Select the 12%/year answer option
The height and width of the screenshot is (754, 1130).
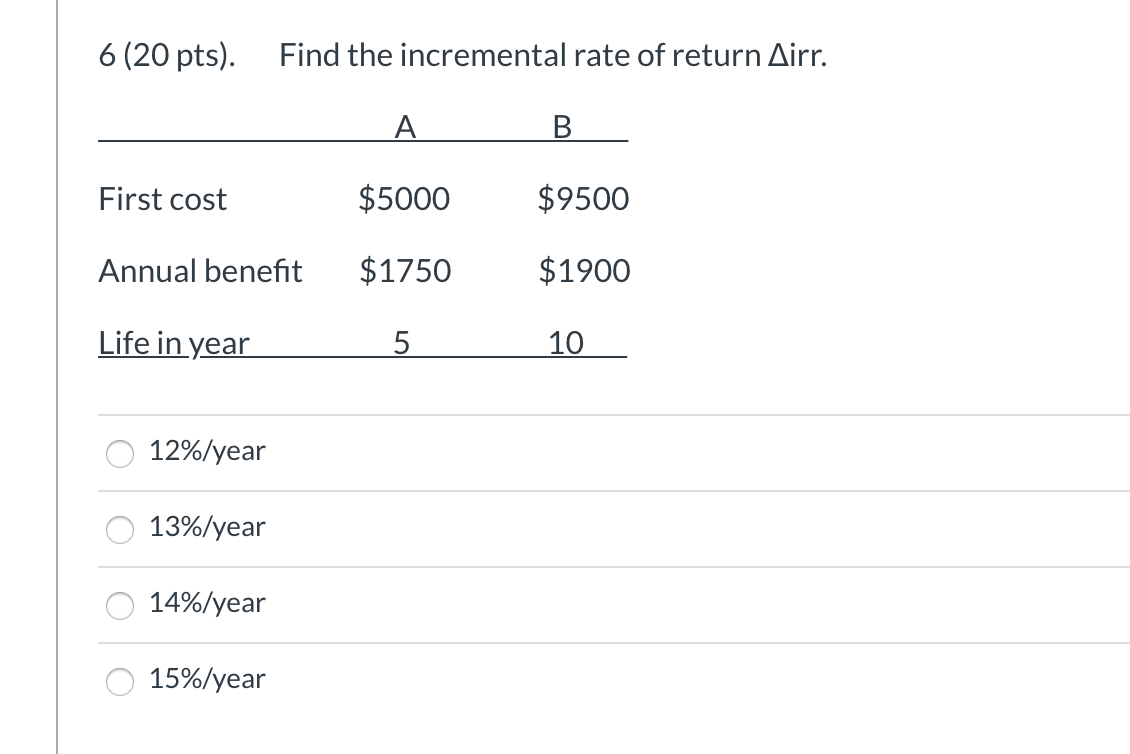tap(119, 454)
